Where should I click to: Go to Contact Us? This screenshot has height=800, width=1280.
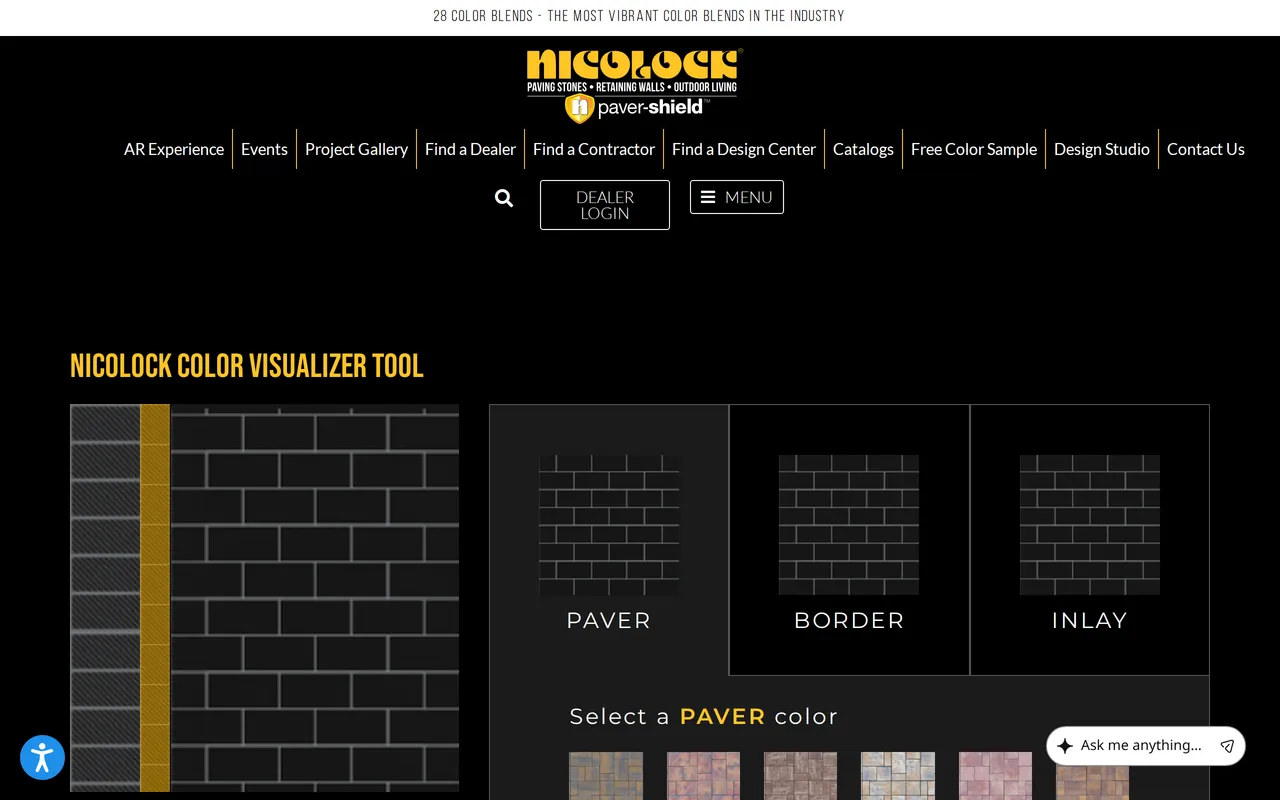pyautogui.click(x=1206, y=149)
